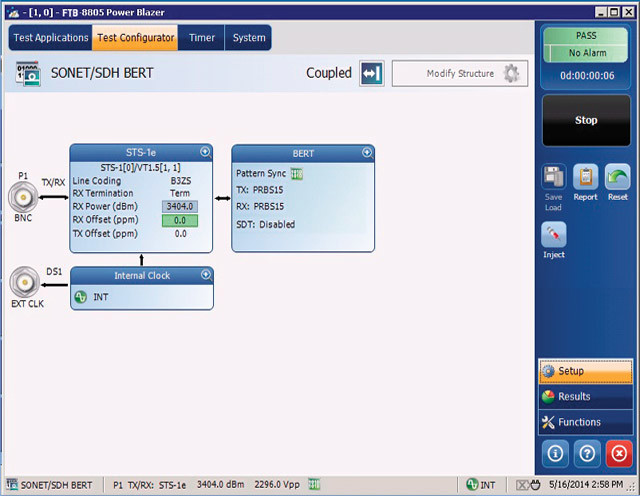Viewport: 640px width, 496px height.
Task: Click TX: PRBS15 pattern text
Action: point(260,190)
